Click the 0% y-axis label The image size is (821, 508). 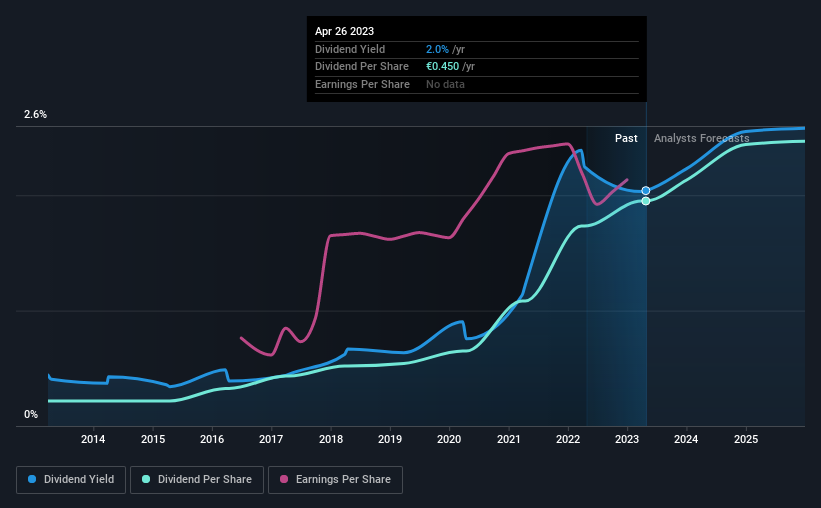click(x=31, y=414)
